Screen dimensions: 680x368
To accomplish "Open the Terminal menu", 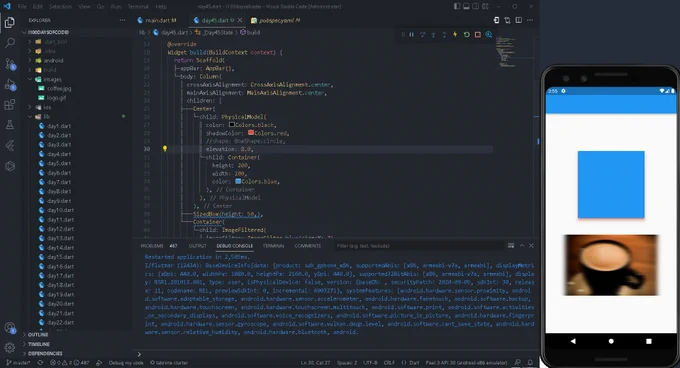I will (x=138, y=7).
